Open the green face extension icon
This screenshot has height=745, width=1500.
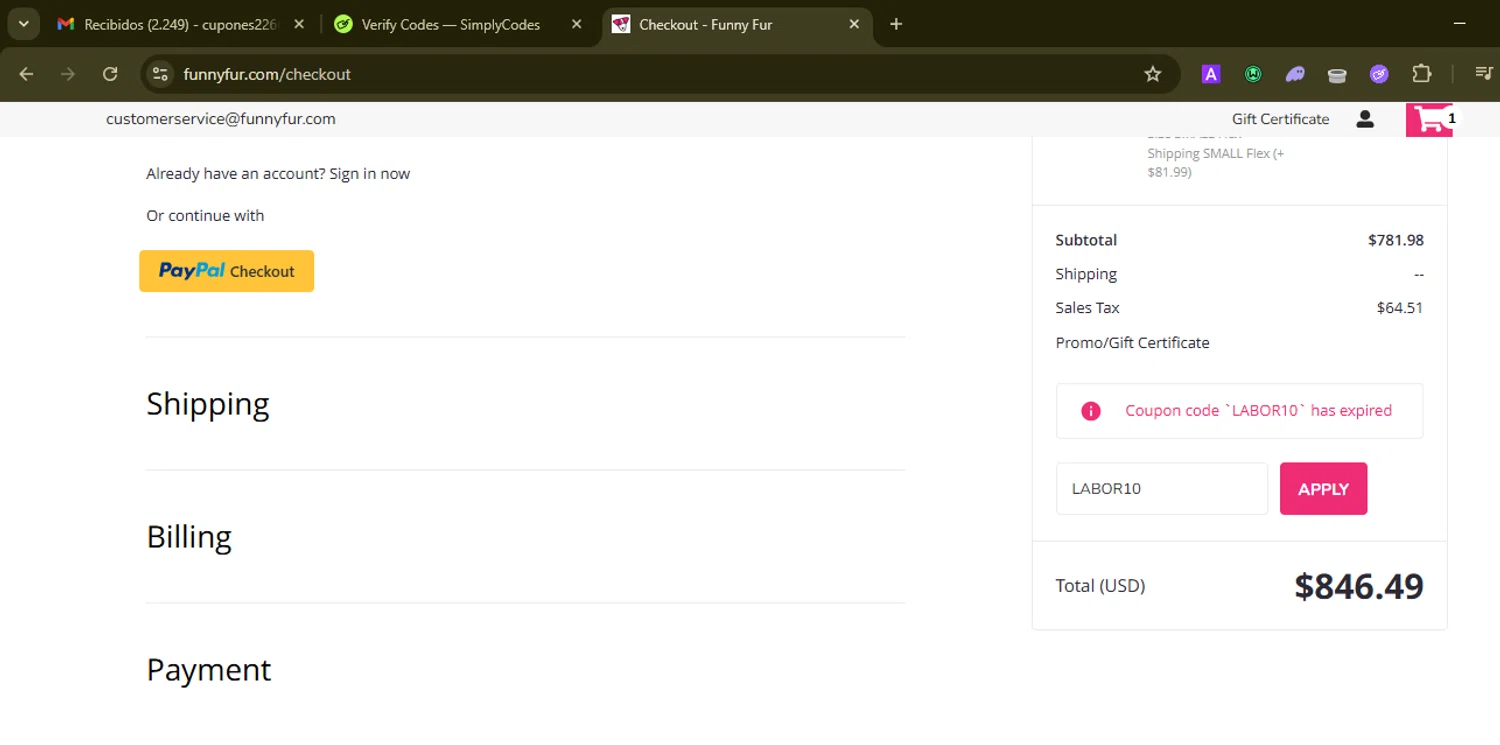(x=1253, y=74)
